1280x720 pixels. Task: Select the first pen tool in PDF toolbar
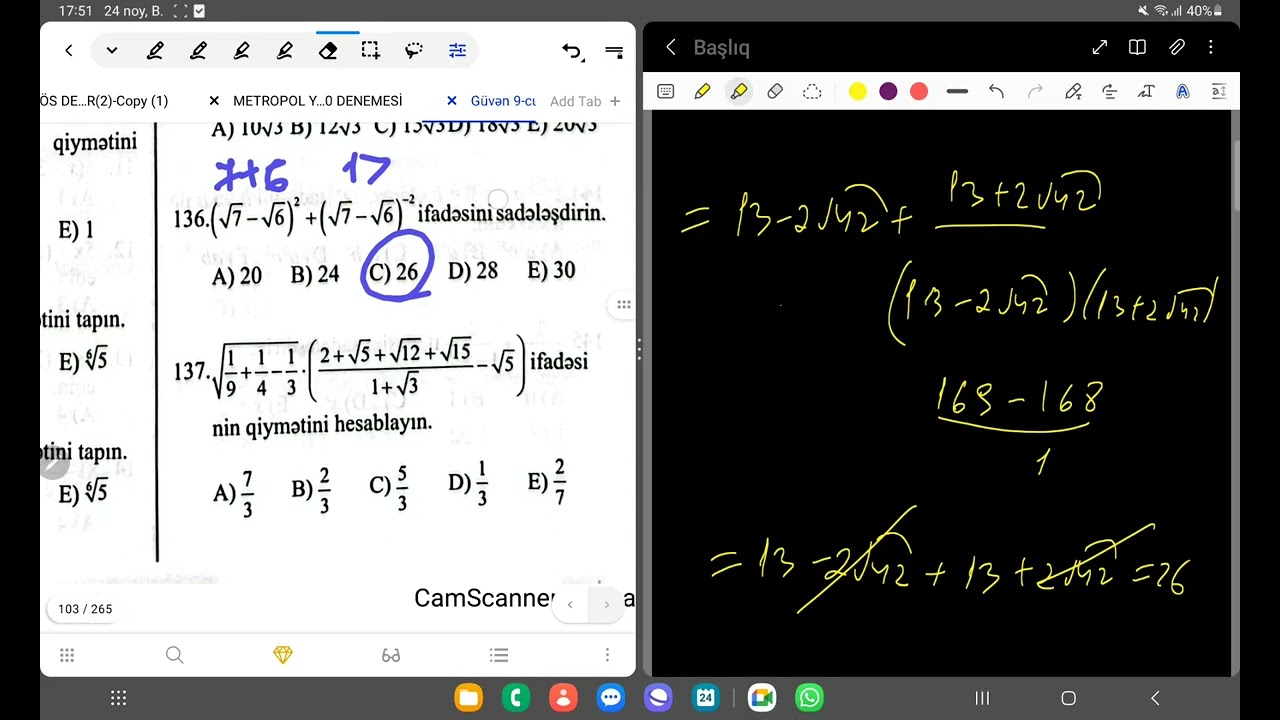click(155, 50)
